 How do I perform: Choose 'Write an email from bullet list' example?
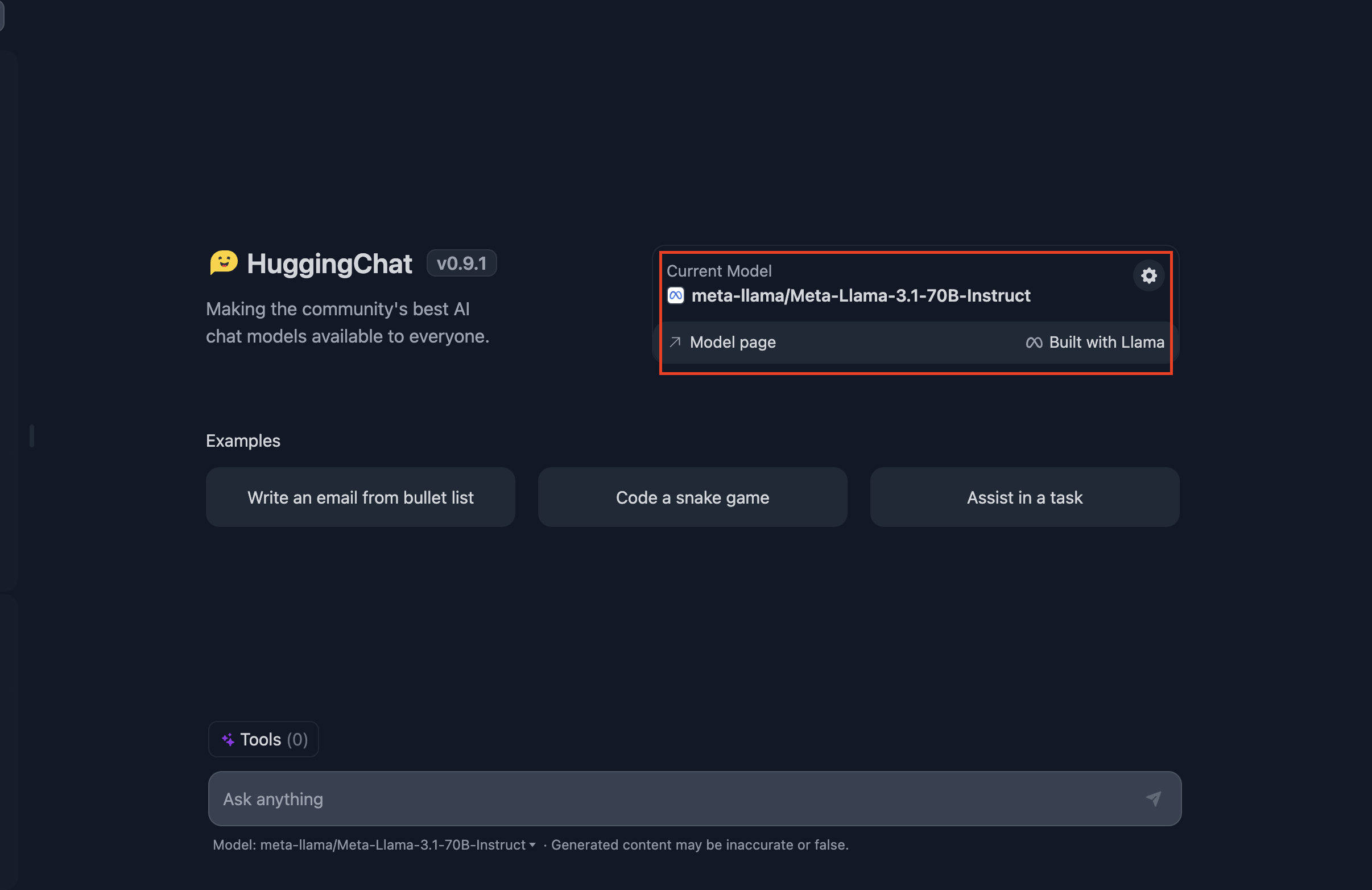coord(360,497)
